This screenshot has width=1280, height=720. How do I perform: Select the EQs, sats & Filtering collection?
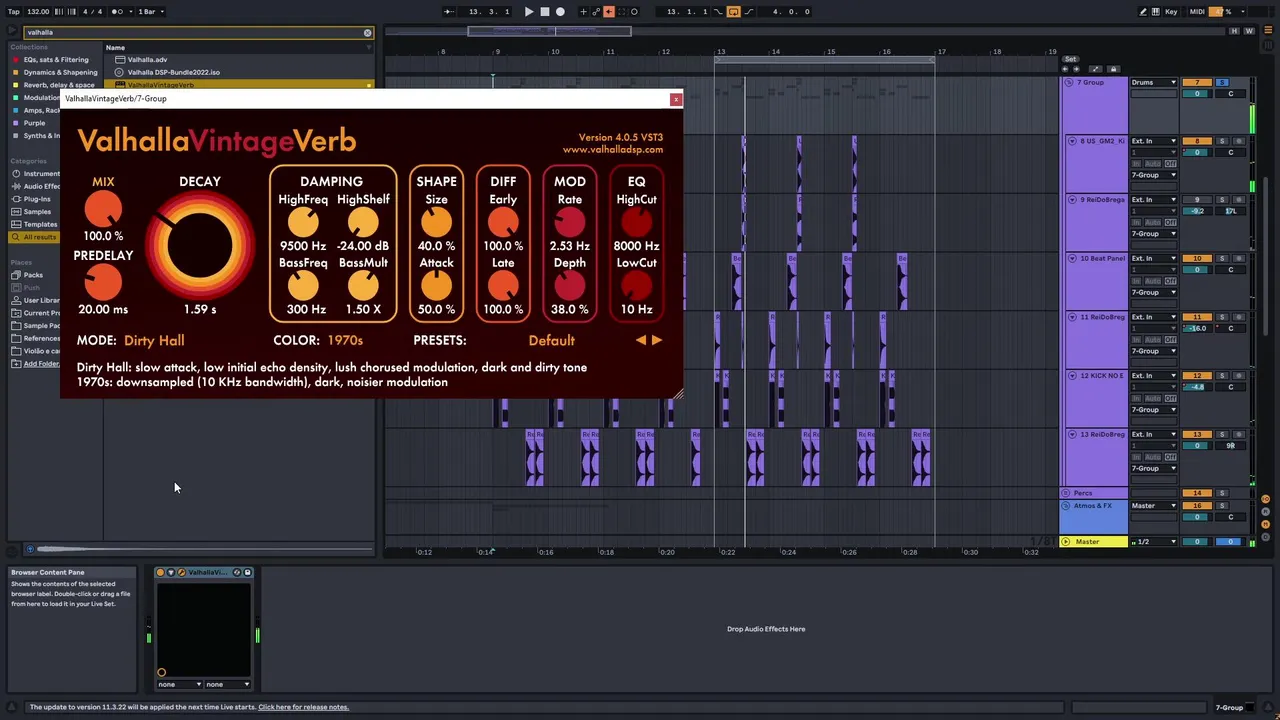pyautogui.click(x=55, y=60)
